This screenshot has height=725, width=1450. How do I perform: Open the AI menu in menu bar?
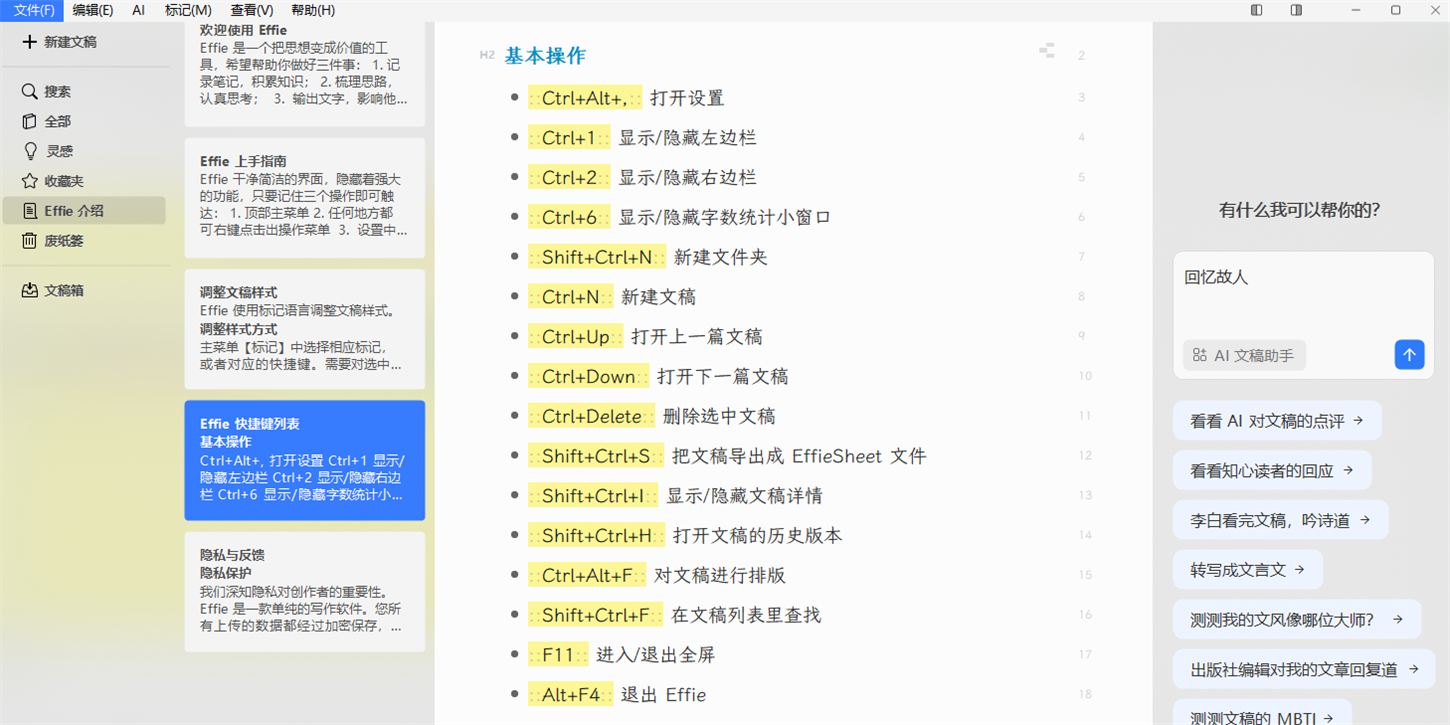click(138, 9)
